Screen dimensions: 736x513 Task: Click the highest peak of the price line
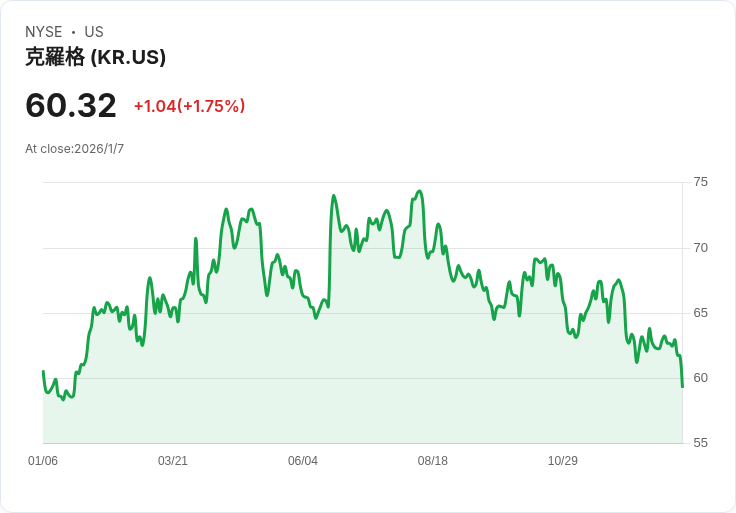420,191
